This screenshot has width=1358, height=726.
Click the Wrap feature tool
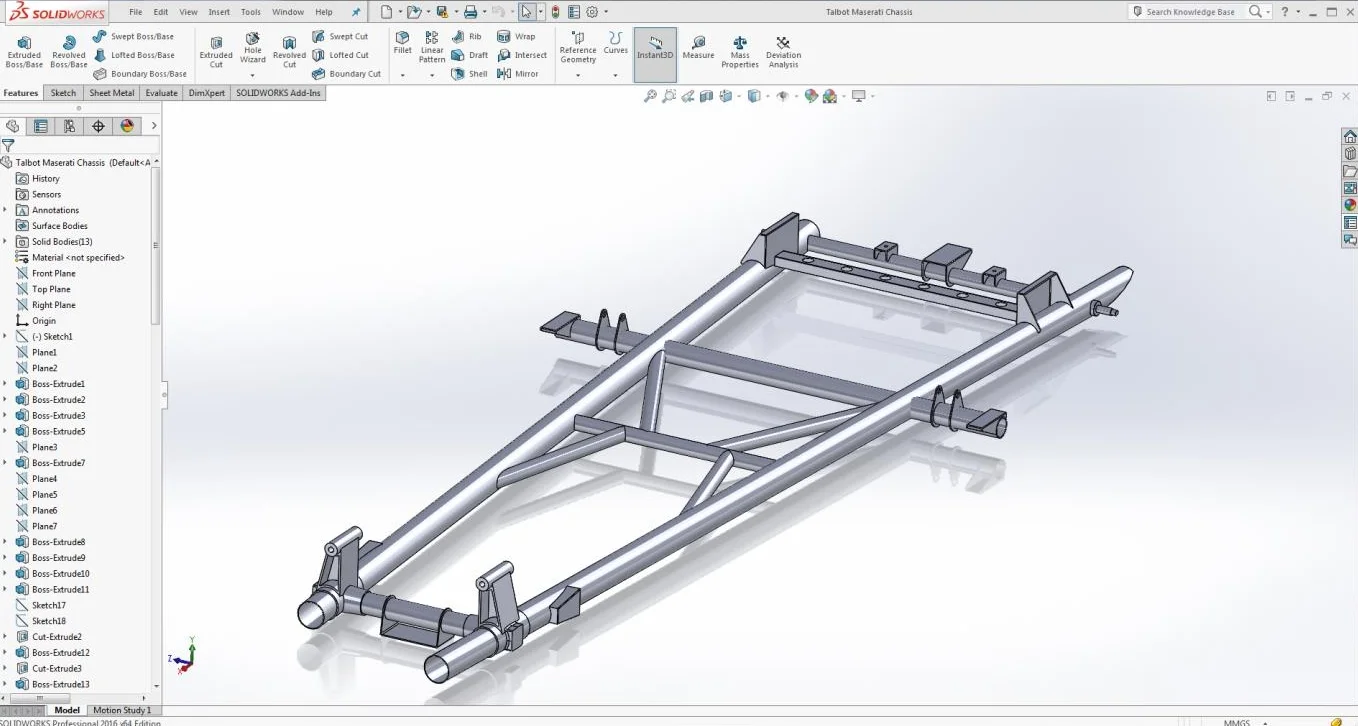tap(516, 36)
